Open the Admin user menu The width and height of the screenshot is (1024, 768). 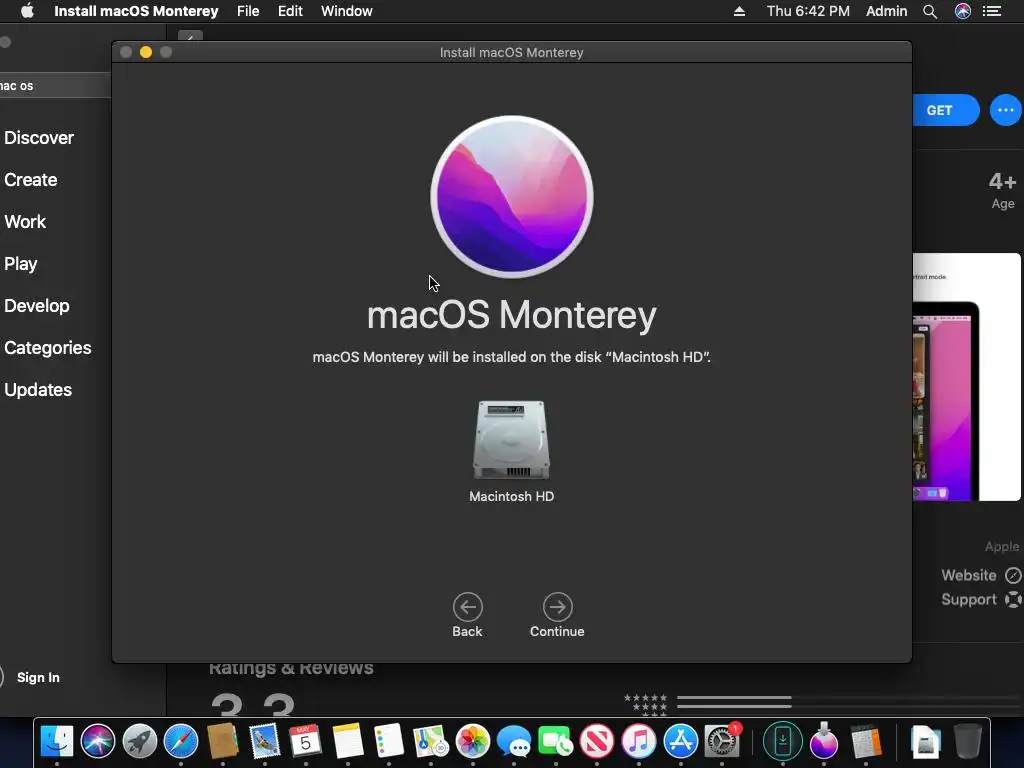886,11
